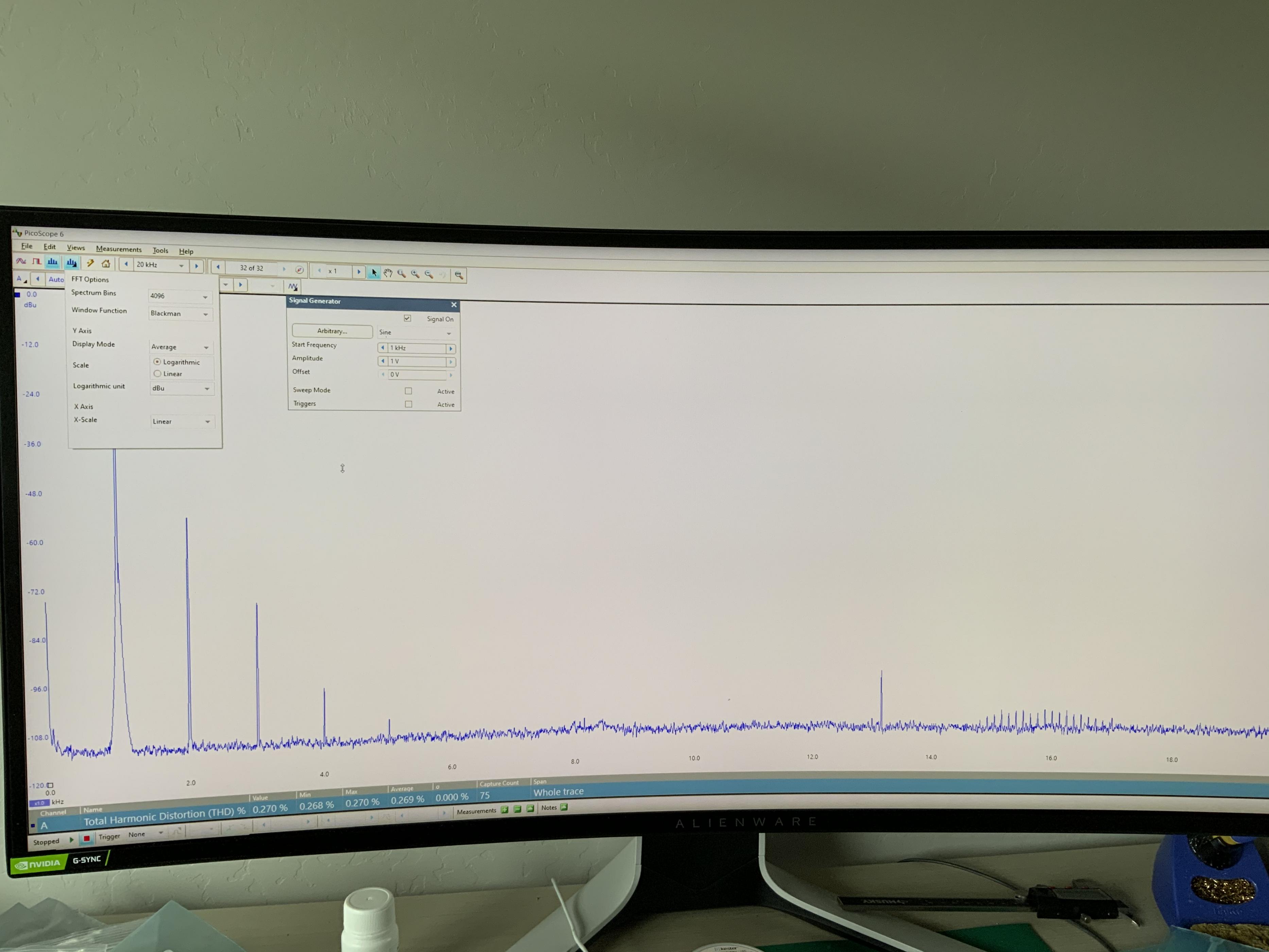
Task: Open the 20 kHz frequency range dropdown
Action: pyautogui.click(x=181, y=266)
